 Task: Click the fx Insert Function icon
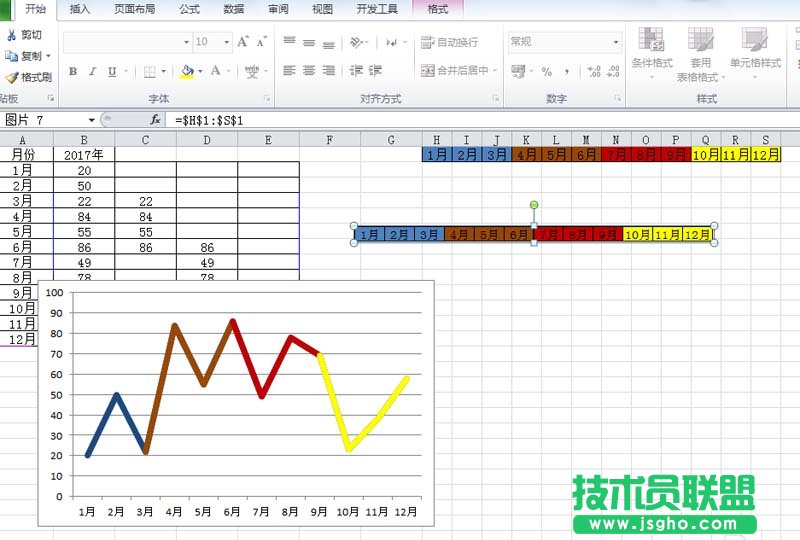155,120
